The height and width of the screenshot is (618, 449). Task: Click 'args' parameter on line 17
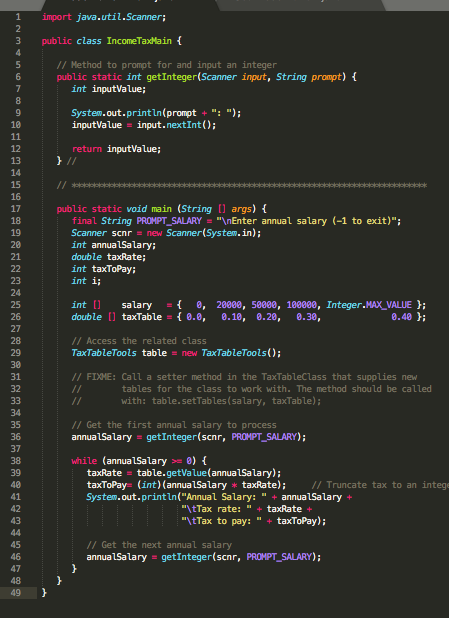tap(242, 209)
